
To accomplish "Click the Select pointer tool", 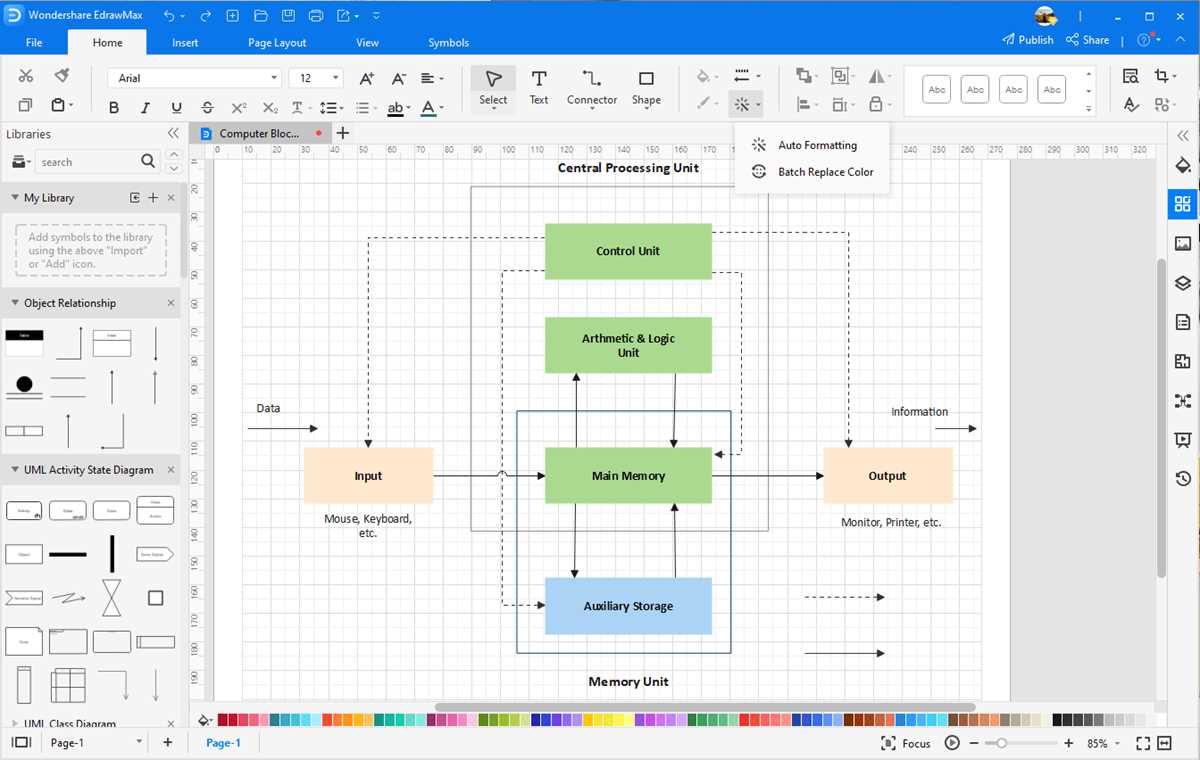I will [493, 87].
